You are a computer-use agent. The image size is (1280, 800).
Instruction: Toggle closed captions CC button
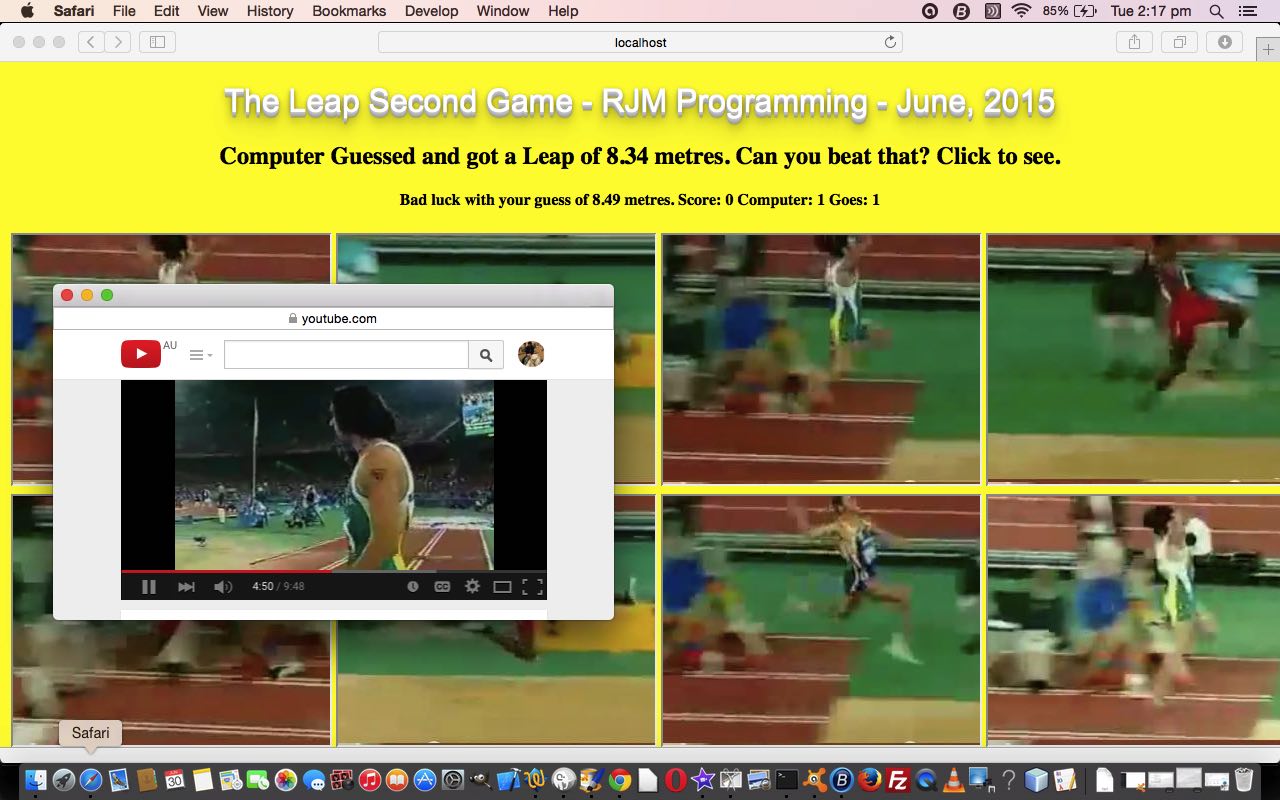point(442,586)
